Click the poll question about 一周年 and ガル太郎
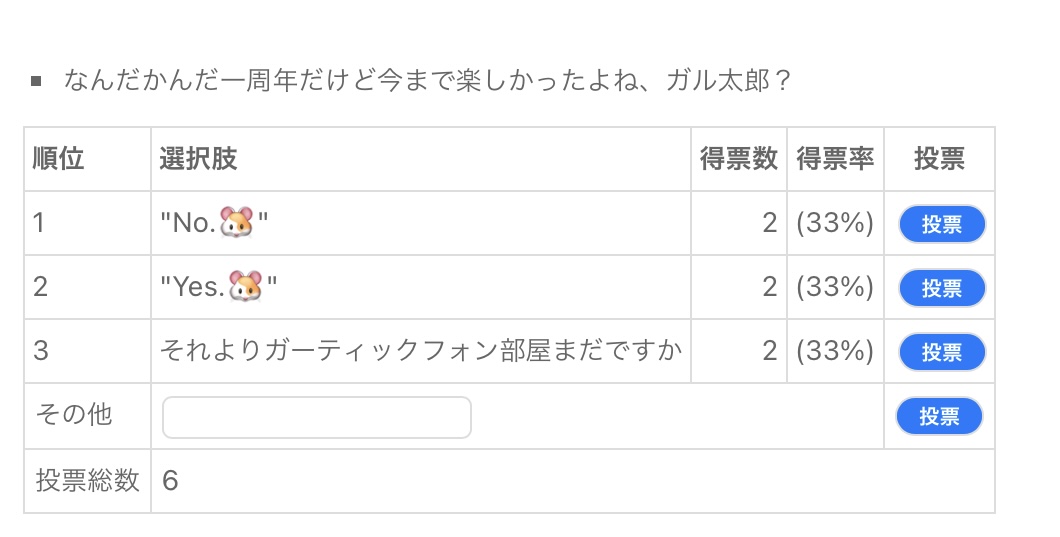The image size is (1060, 537). pos(427,79)
